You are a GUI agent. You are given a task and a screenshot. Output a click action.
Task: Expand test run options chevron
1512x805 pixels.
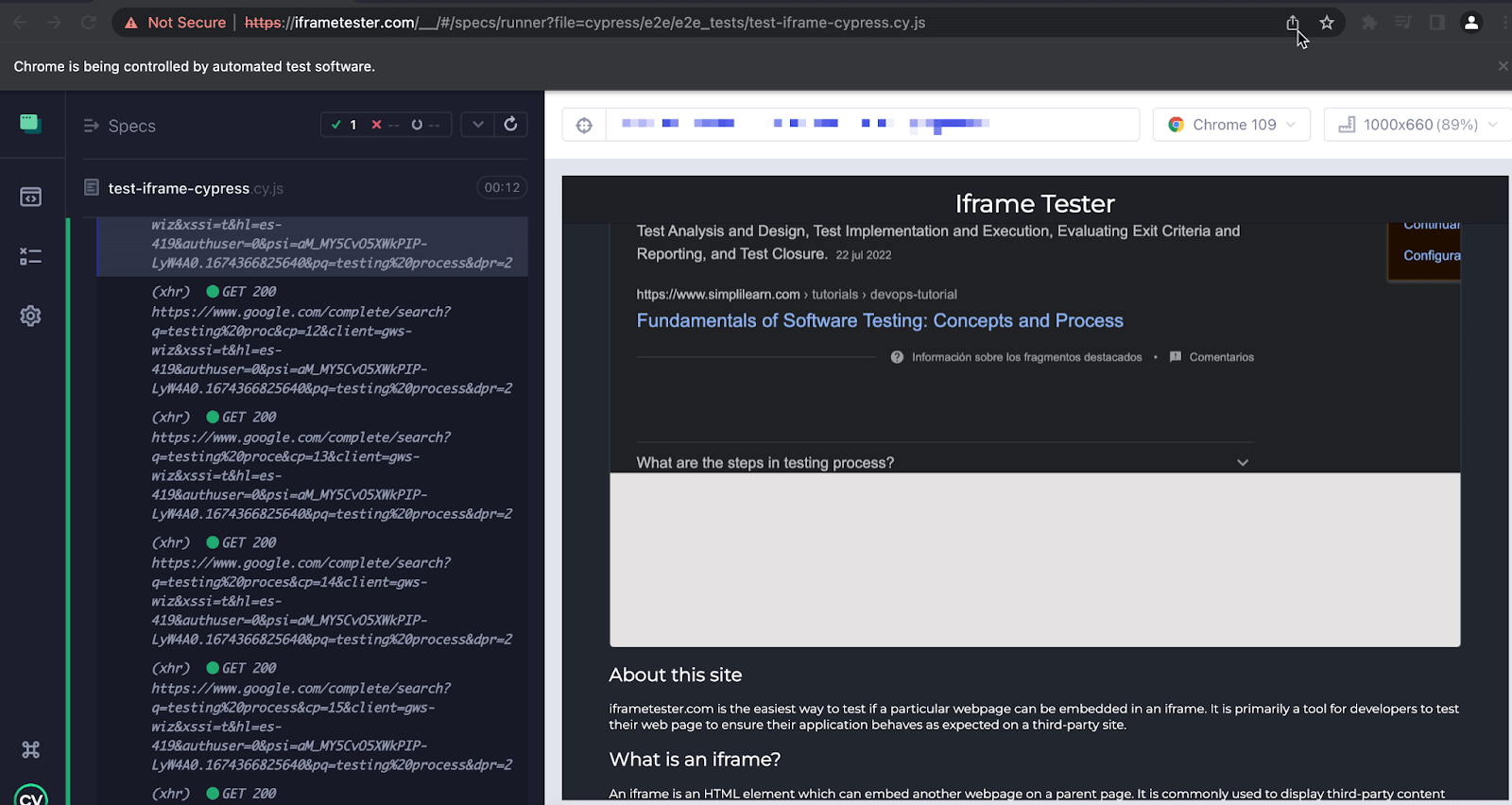click(x=478, y=125)
